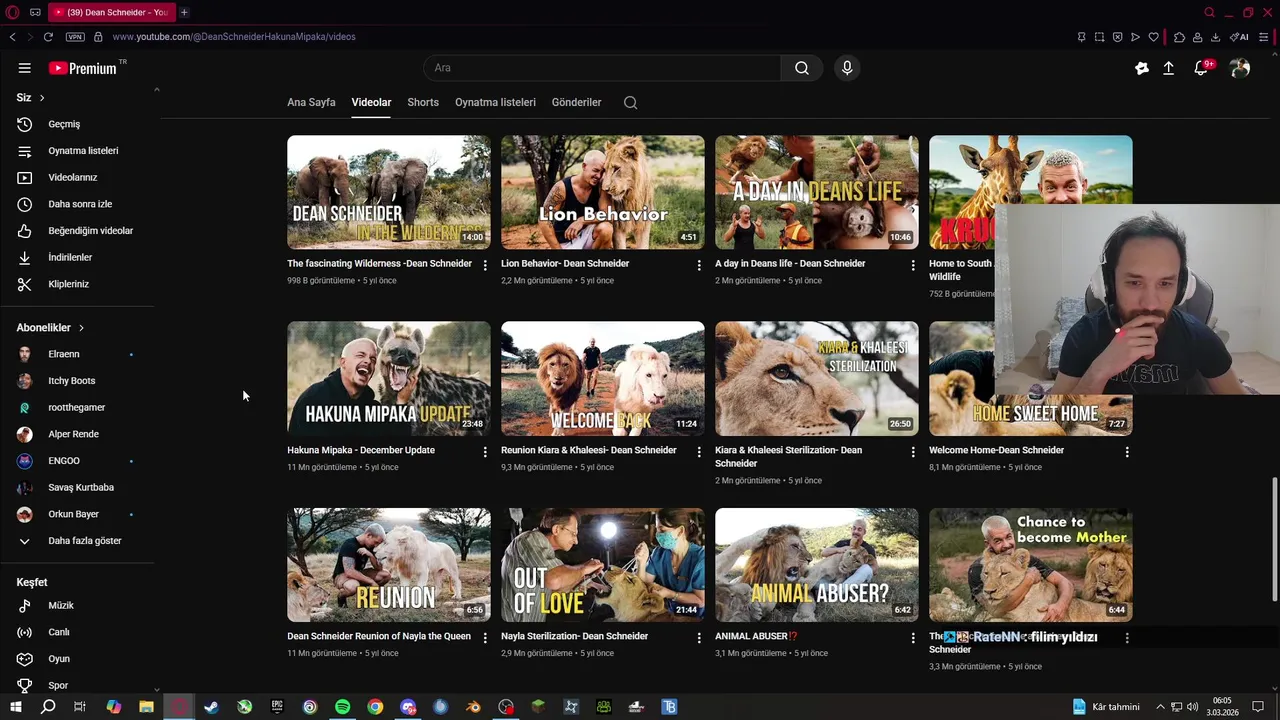Start voice search with microphone icon
The image size is (1280, 720).
coord(847,68)
